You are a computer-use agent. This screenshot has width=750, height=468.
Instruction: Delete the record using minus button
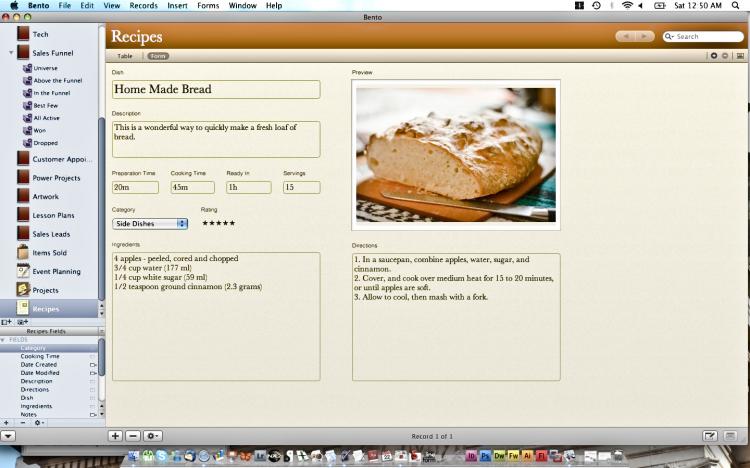pyautogui.click(x=133, y=436)
